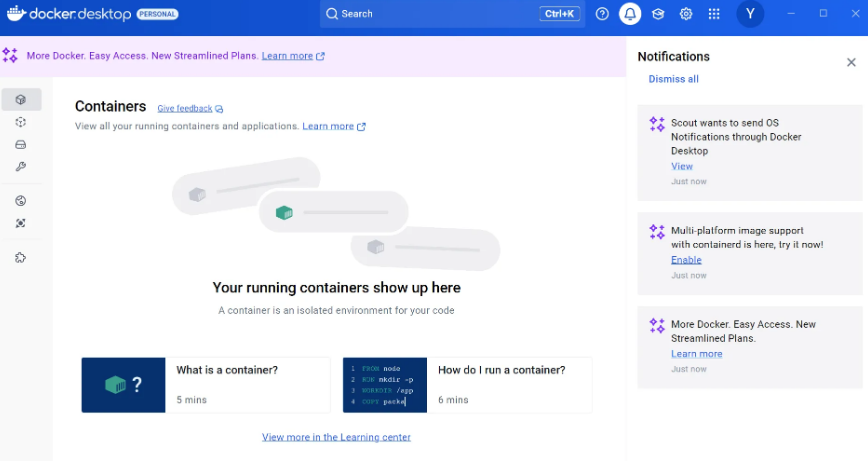Open the Extensions puzzle icon

[x=21, y=258]
